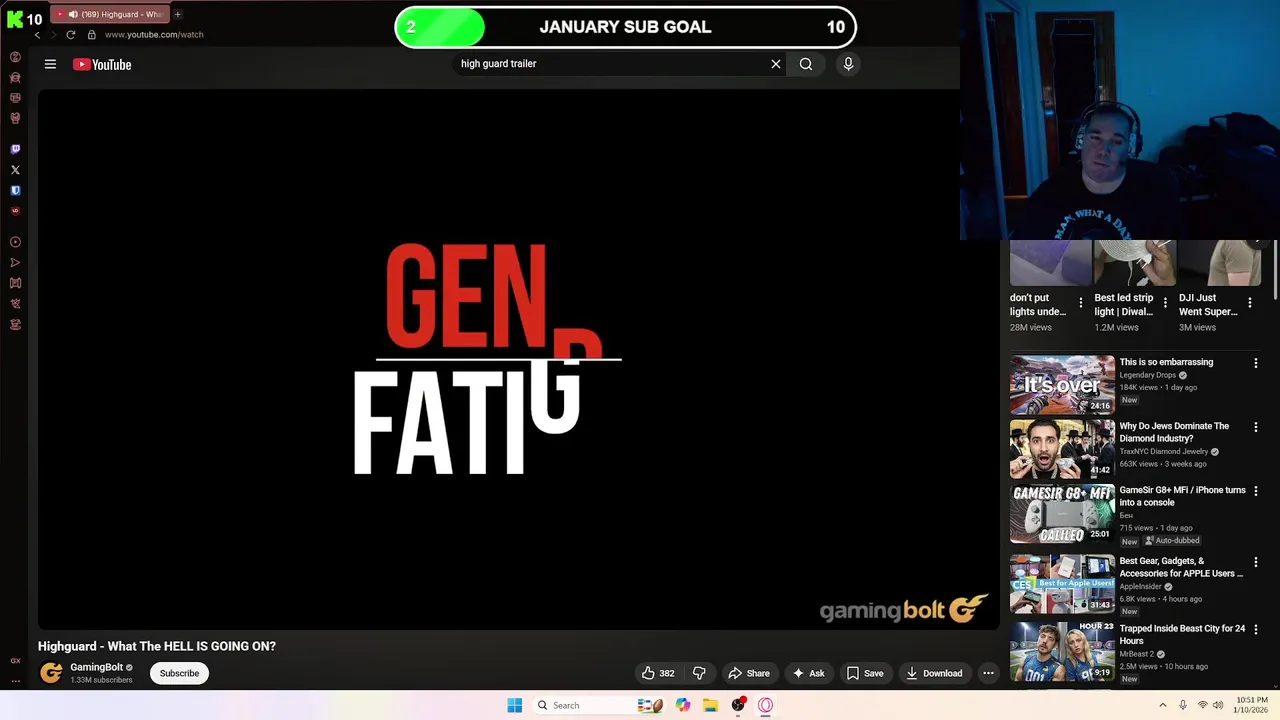Open more actions ellipsis below video
The width and height of the screenshot is (1280, 720).
coord(988,673)
